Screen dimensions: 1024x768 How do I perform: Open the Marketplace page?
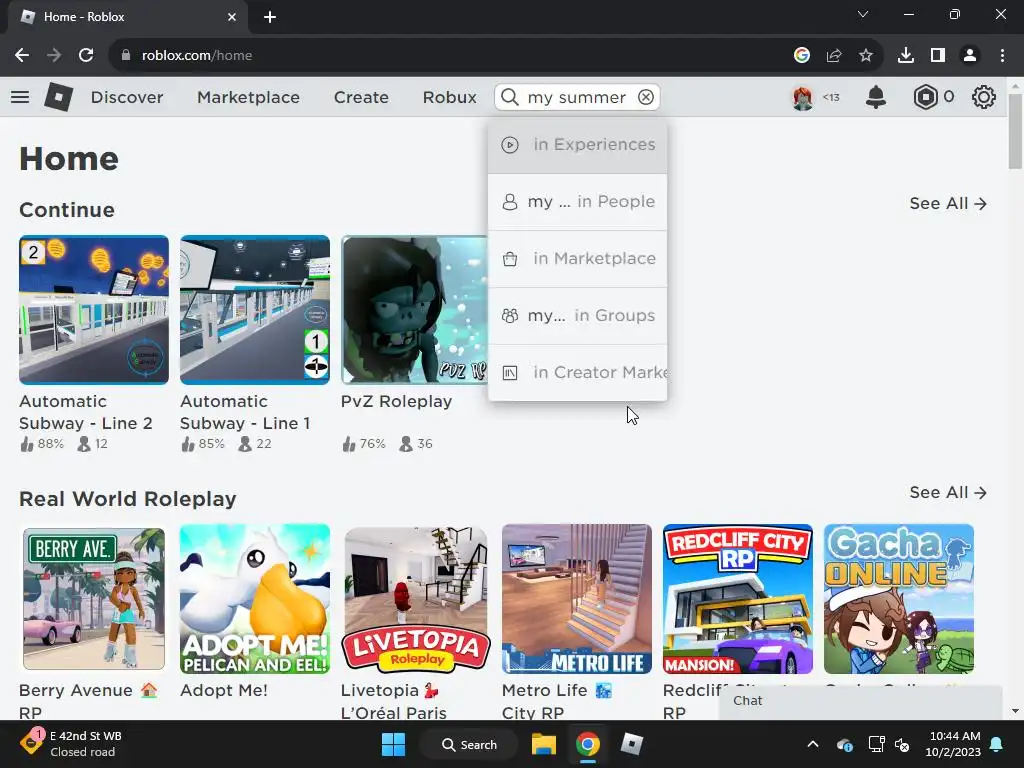pyautogui.click(x=248, y=97)
